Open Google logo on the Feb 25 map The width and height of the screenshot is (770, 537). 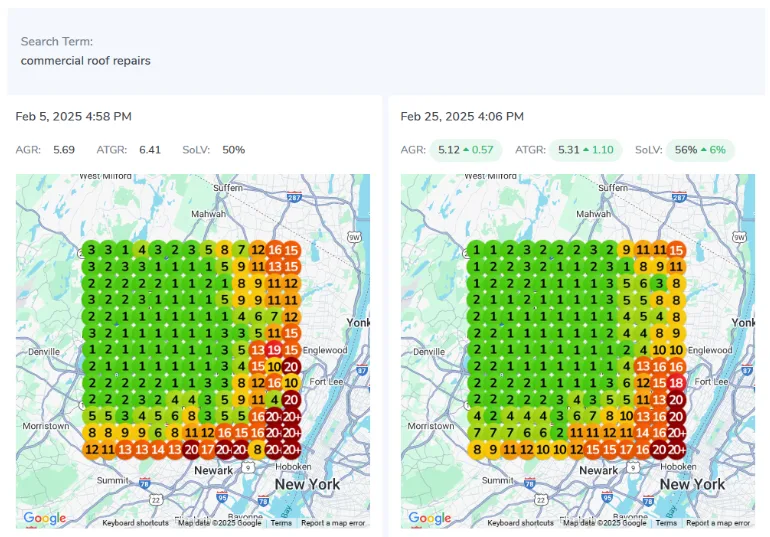(x=429, y=518)
